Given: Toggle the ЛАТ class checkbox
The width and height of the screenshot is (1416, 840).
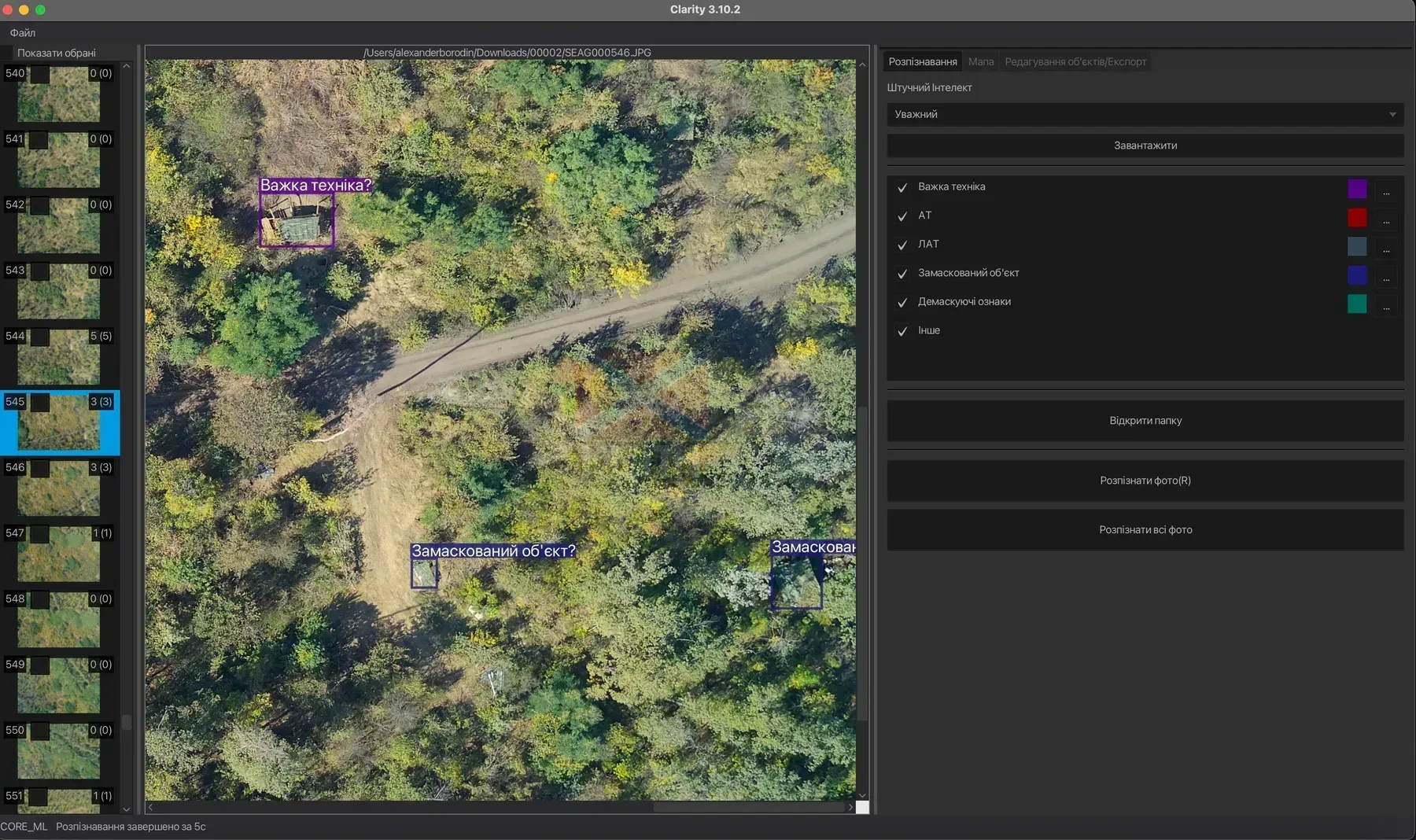Looking at the screenshot, I should pos(902,245).
